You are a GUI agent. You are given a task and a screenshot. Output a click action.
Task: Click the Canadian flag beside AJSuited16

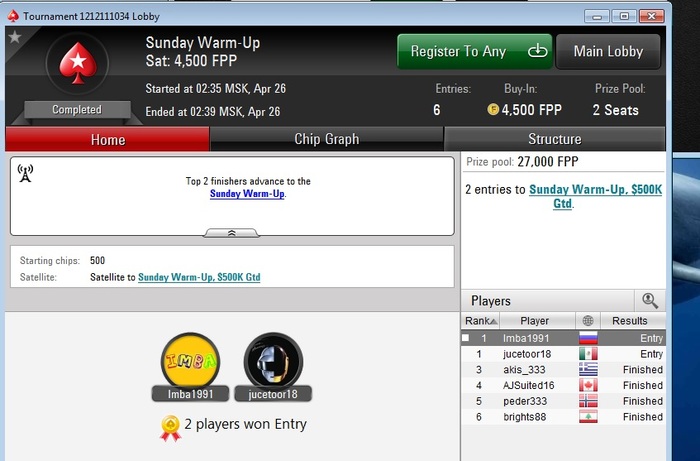coord(588,385)
